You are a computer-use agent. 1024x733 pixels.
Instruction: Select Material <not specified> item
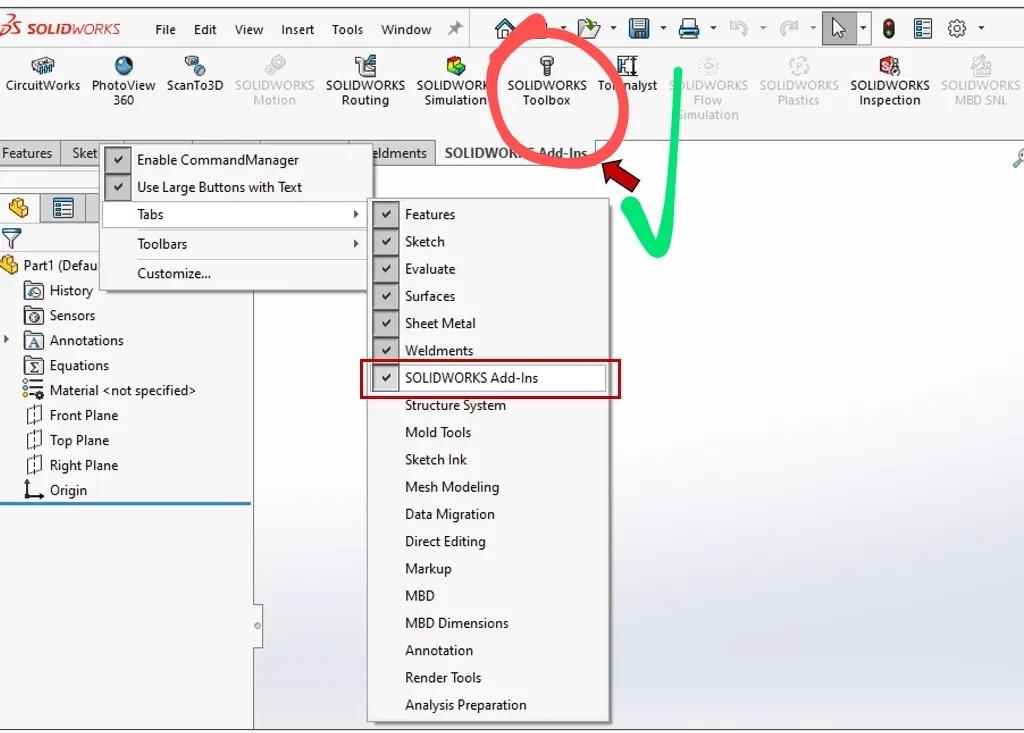[x=109, y=390]
